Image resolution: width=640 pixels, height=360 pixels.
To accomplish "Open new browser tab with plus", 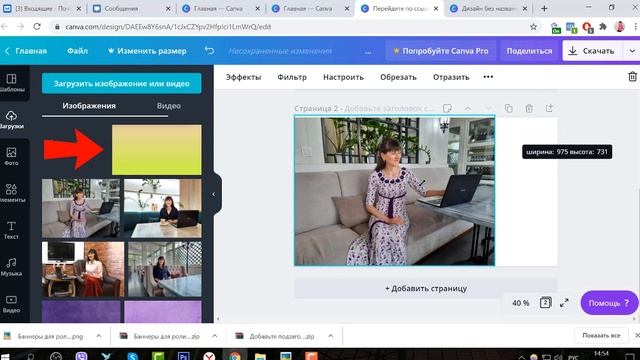I will pos(544,9).
